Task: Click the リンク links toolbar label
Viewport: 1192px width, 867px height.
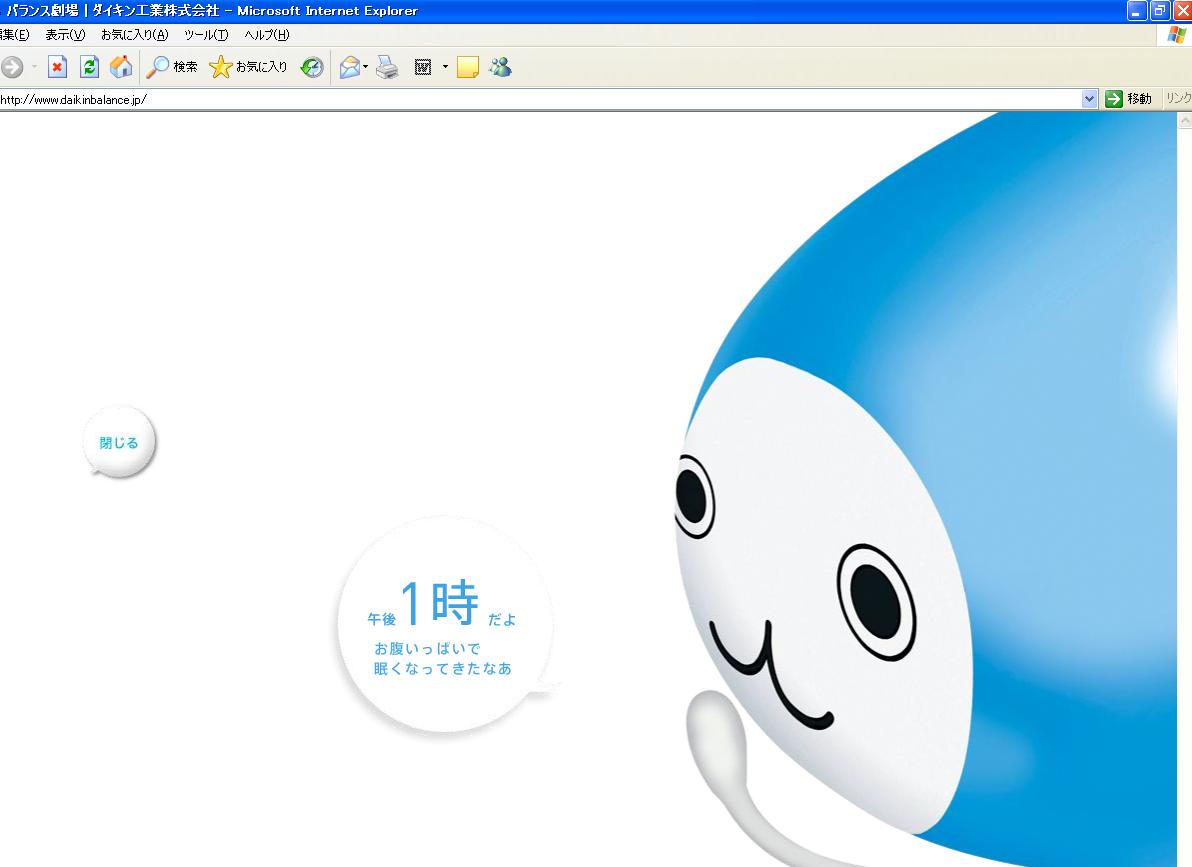Action: pos(1178,98)
